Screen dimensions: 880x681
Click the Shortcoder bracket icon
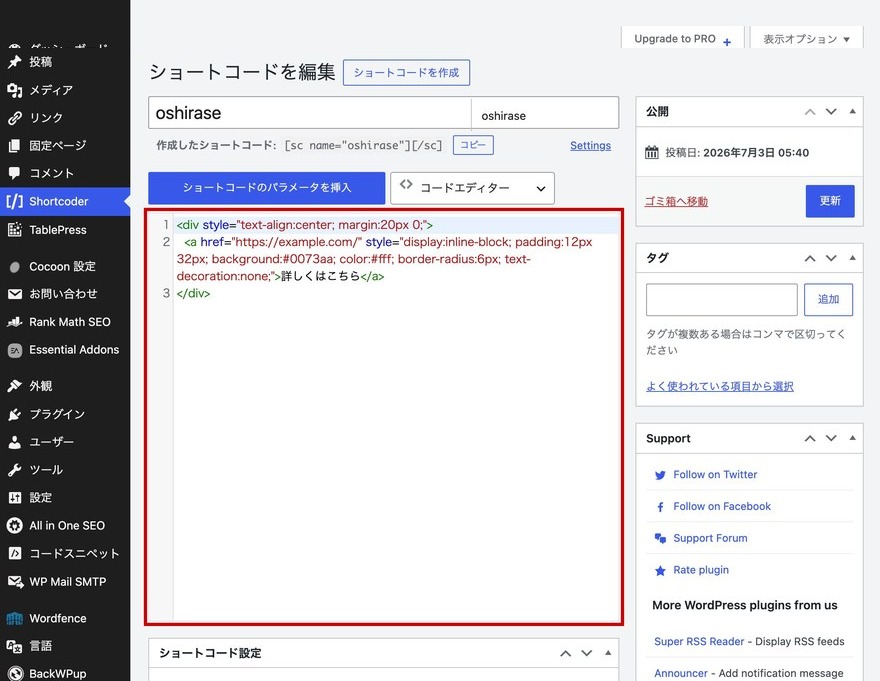coord(15,201)
